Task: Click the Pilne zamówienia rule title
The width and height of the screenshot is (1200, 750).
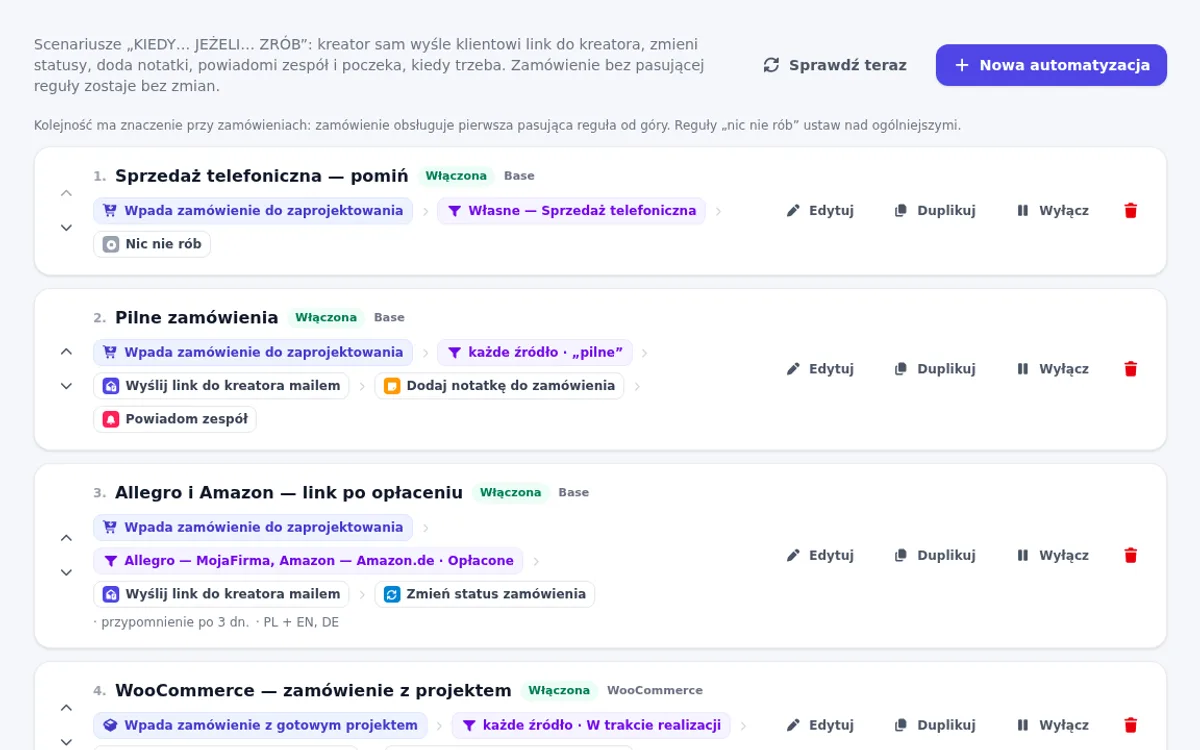Action: (x=197, y=317)
